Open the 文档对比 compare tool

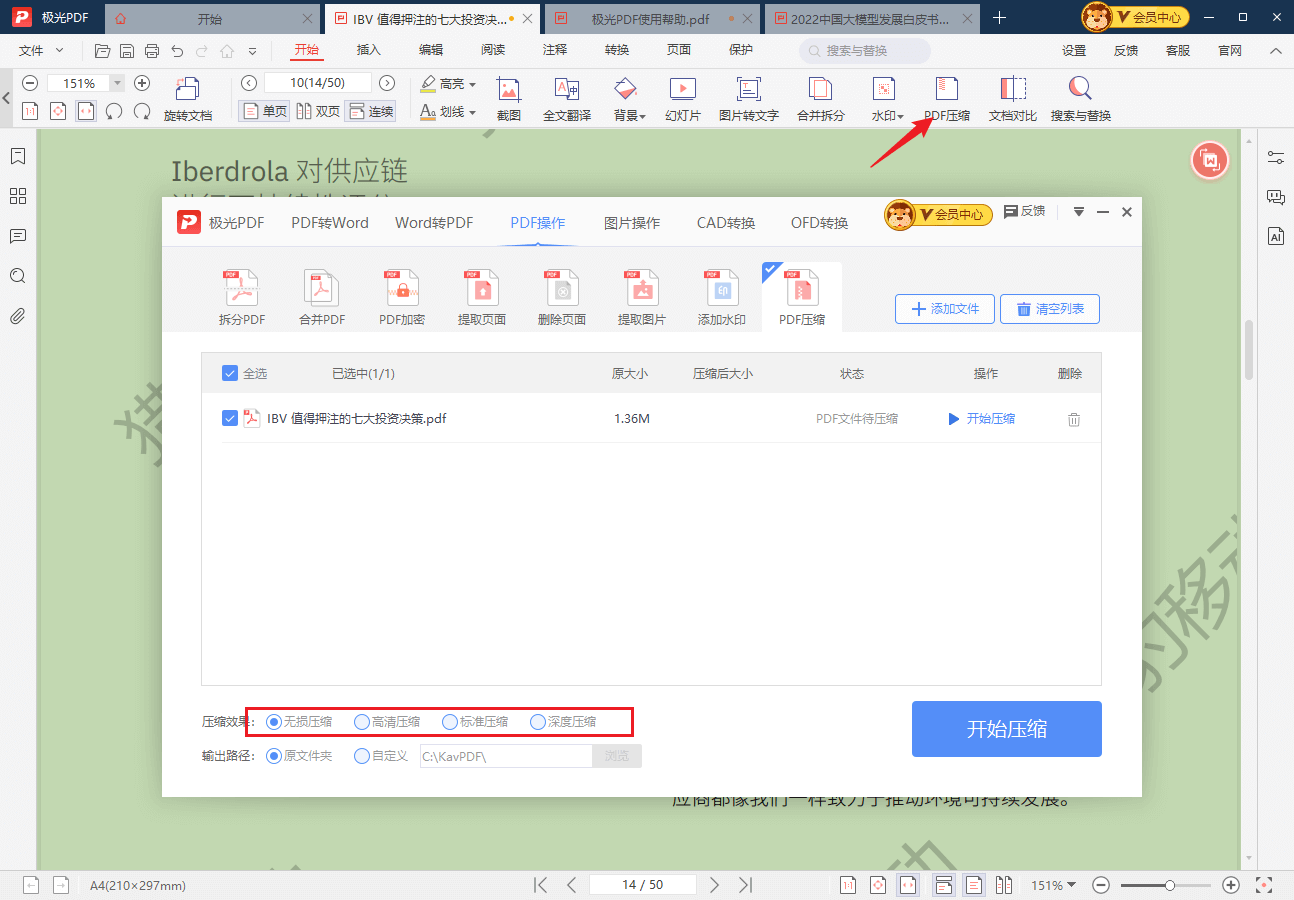click(1013, 99)
